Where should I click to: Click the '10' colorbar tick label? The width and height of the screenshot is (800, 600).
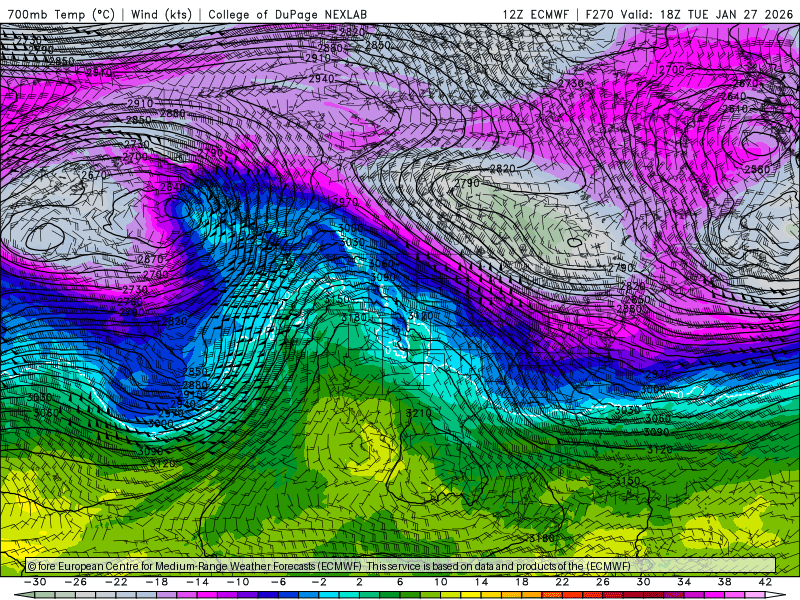(441, 582)
